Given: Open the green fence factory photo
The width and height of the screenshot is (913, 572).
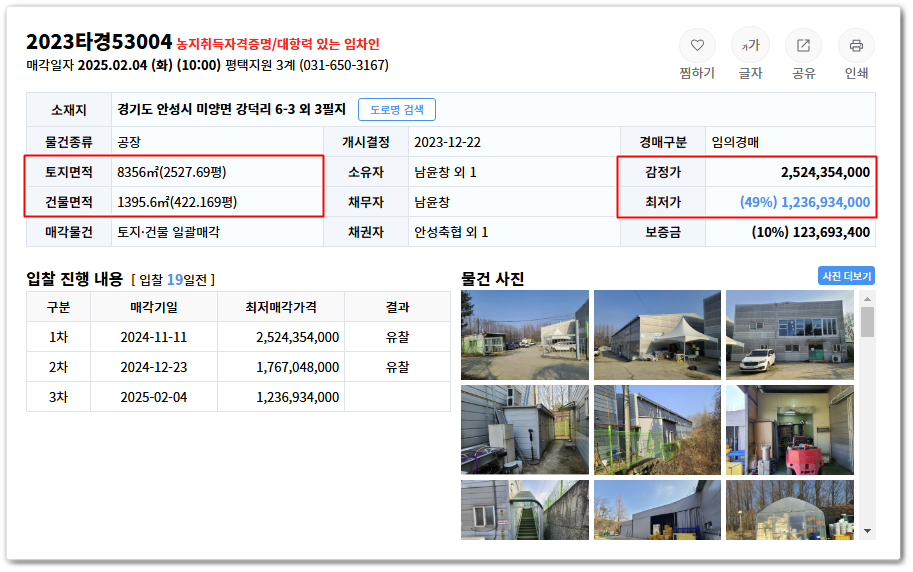Looking at the screenshot, I should pos(657,430).
